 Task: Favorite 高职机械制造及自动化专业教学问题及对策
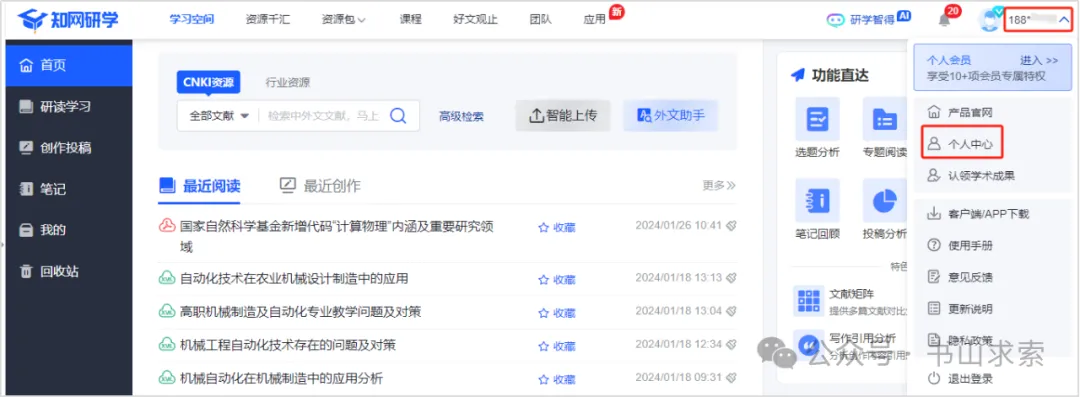pyautogui.click(x=557, y=312)
